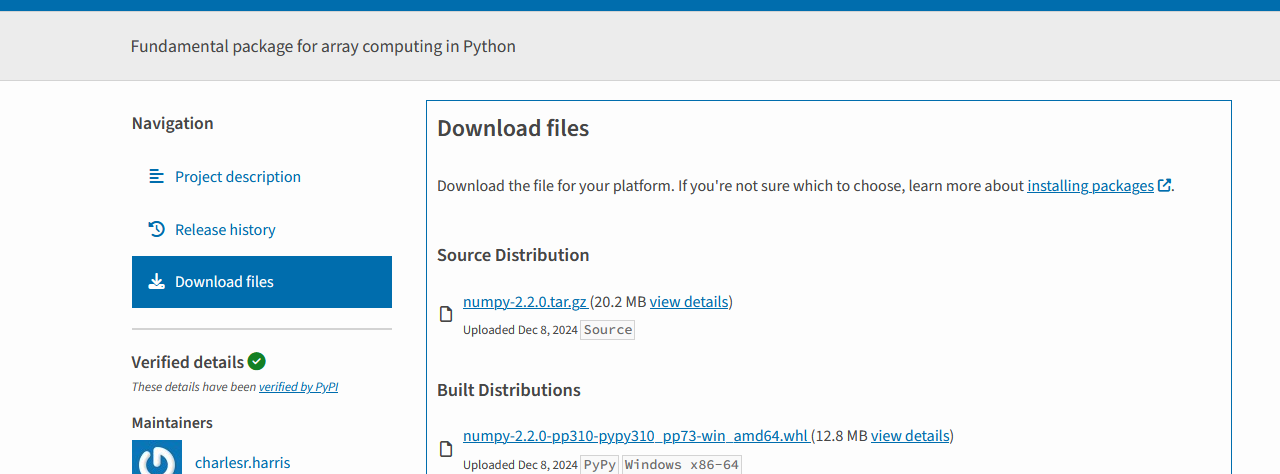Viewport: 1280px width, 474px height.
Task: Click charlesr.harris avatar thumbnail
Action: (x=157, y=457)
